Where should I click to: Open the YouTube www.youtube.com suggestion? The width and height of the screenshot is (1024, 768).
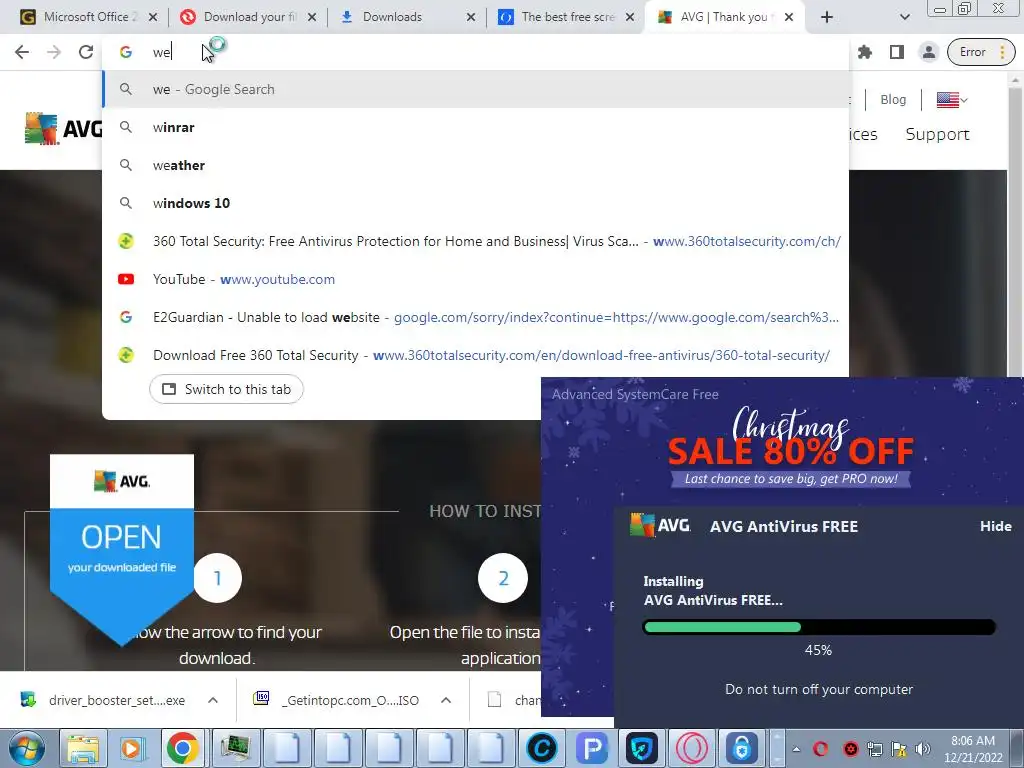pos(475,279)
